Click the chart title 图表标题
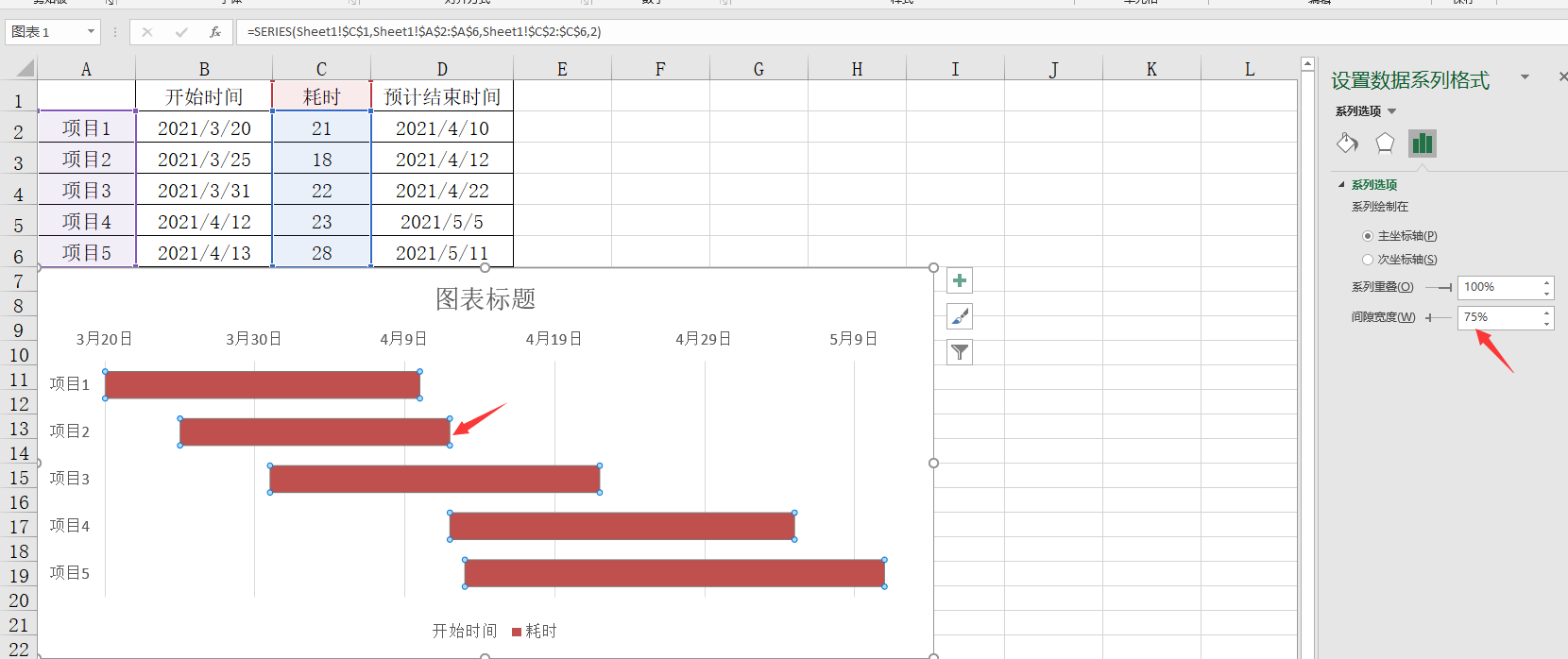1568x659 pixels. click(486, 299)
